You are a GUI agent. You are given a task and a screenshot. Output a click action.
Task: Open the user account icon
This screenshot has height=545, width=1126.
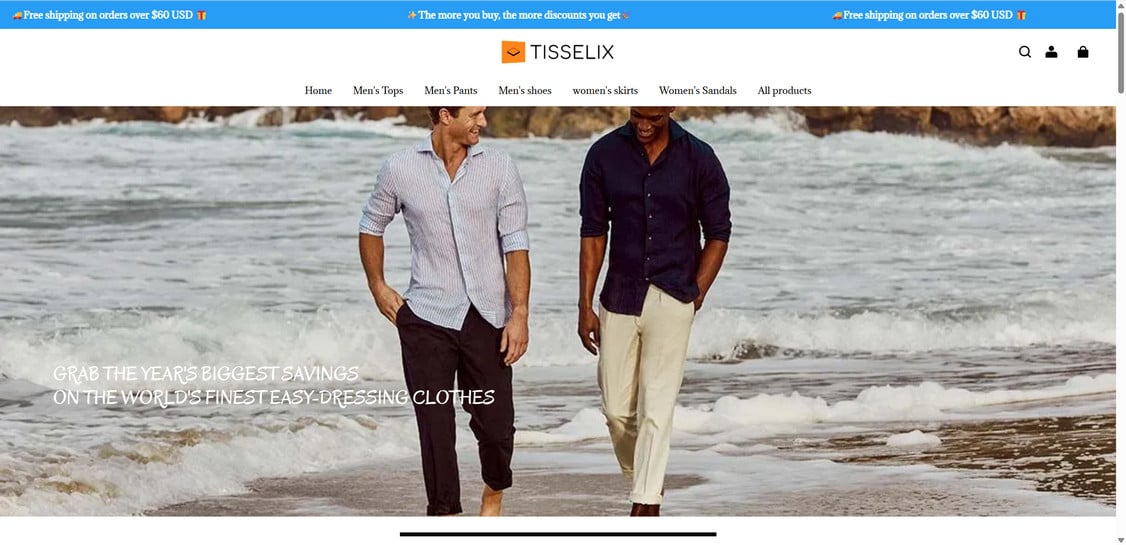tap(1051, 52)
